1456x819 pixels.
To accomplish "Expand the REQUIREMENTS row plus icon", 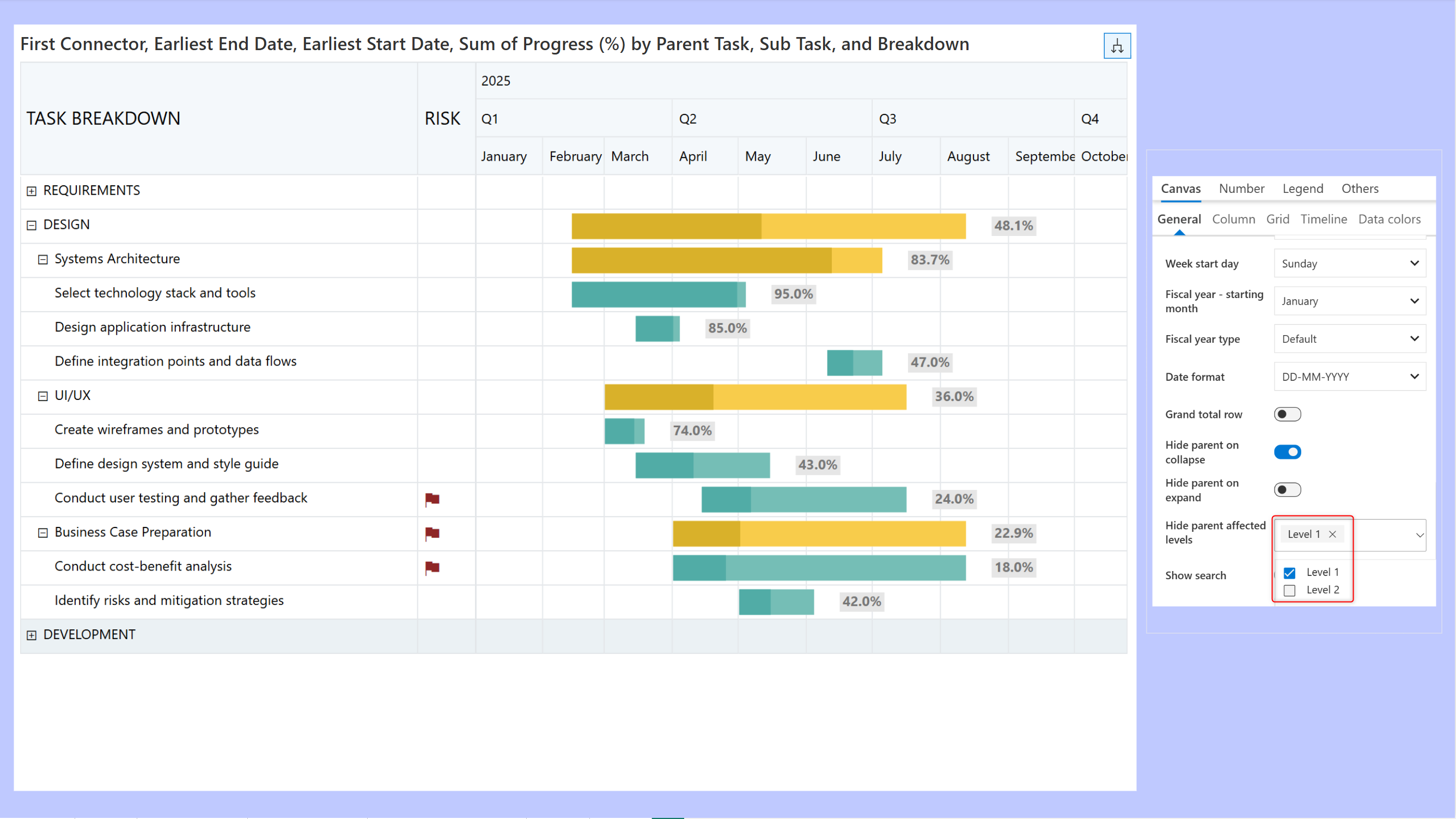I will click(x=32, y=191).
